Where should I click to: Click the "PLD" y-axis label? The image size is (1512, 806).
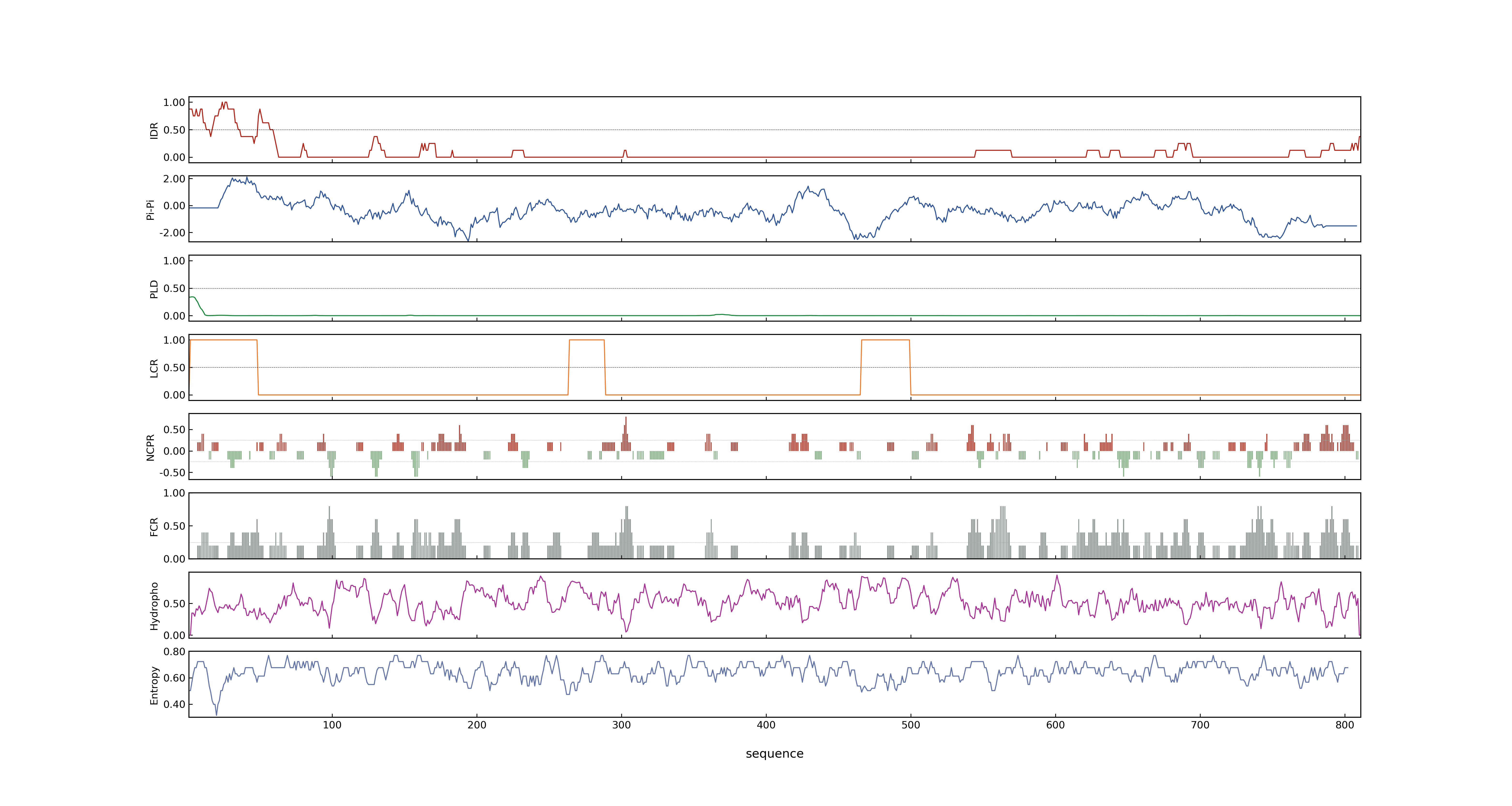[154, 288]
